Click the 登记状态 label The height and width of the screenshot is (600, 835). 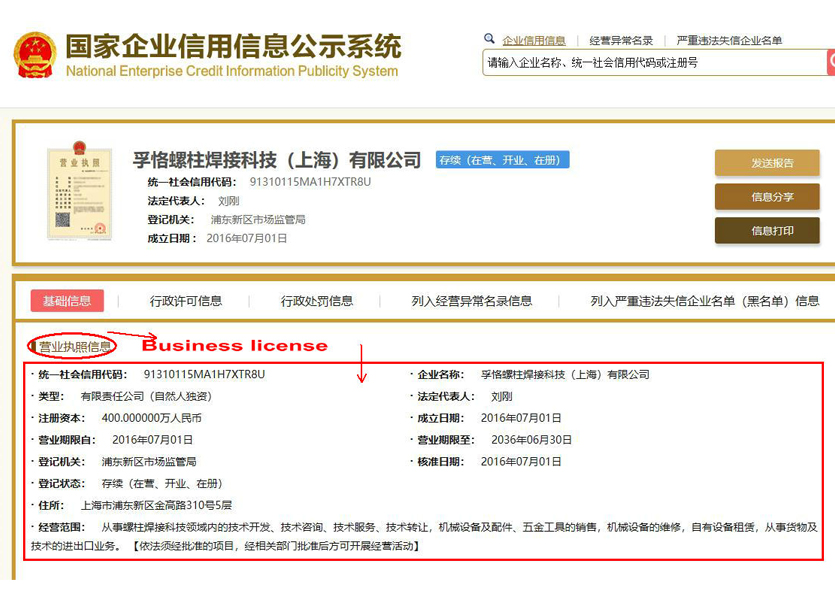[x=61, y=484]
